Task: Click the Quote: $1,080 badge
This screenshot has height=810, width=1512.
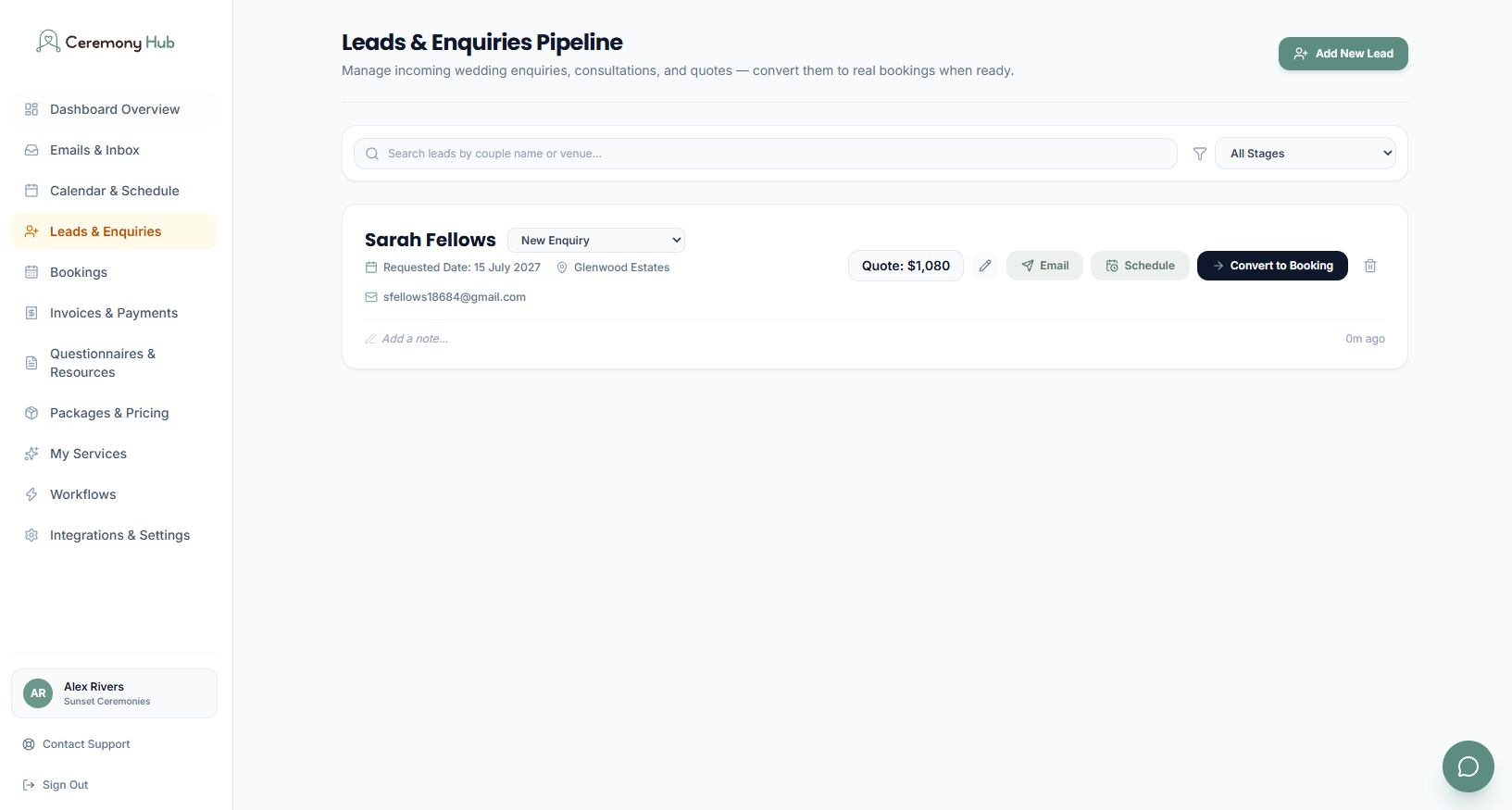Action: [906, 266]
